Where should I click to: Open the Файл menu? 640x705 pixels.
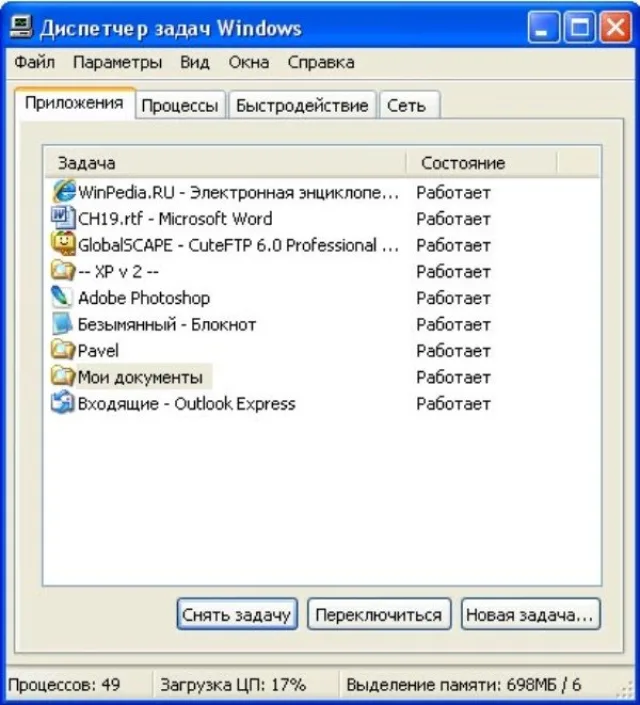tap(35, 62)
